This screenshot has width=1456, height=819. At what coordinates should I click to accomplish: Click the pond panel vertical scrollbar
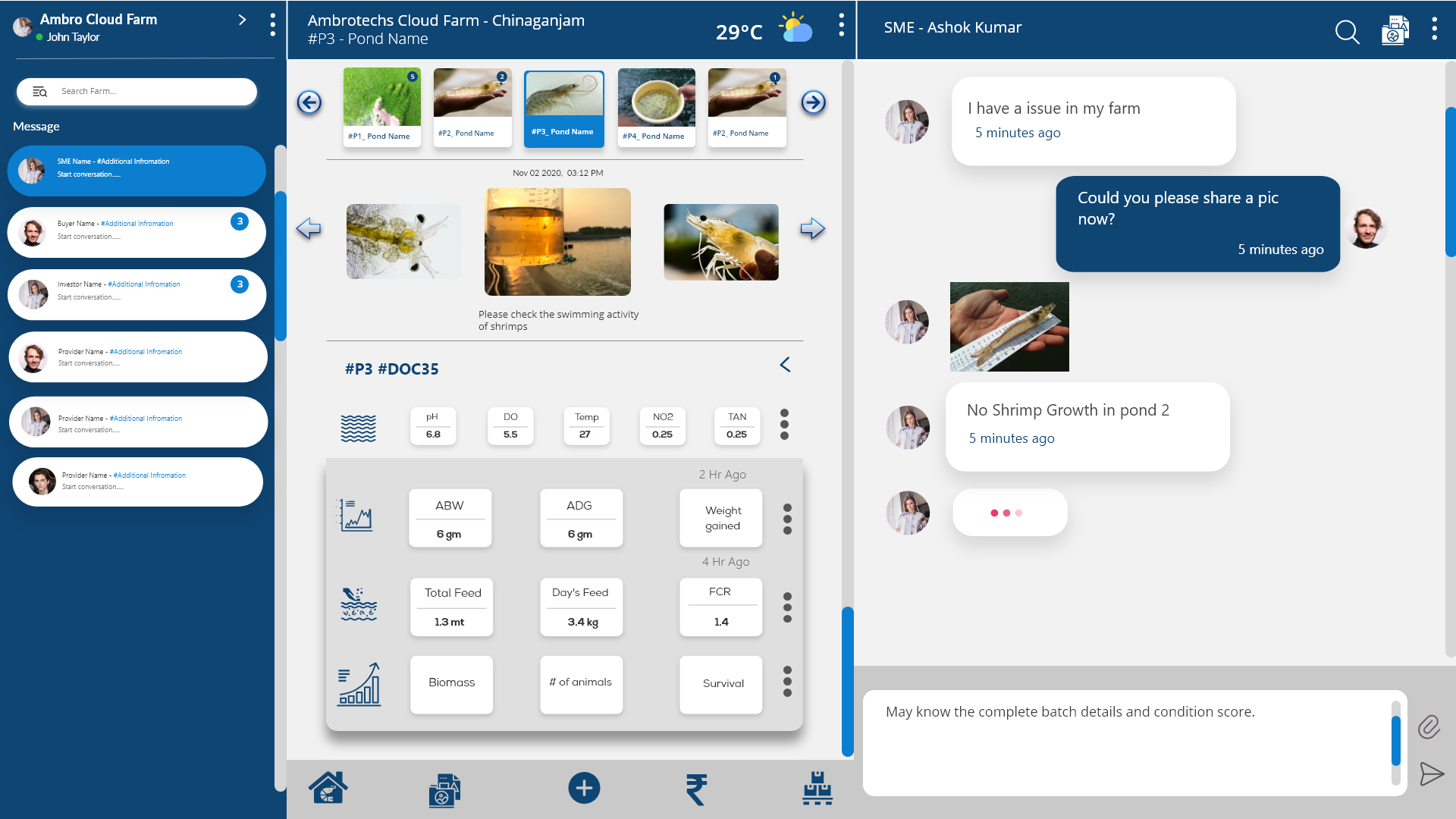(848, 680)
